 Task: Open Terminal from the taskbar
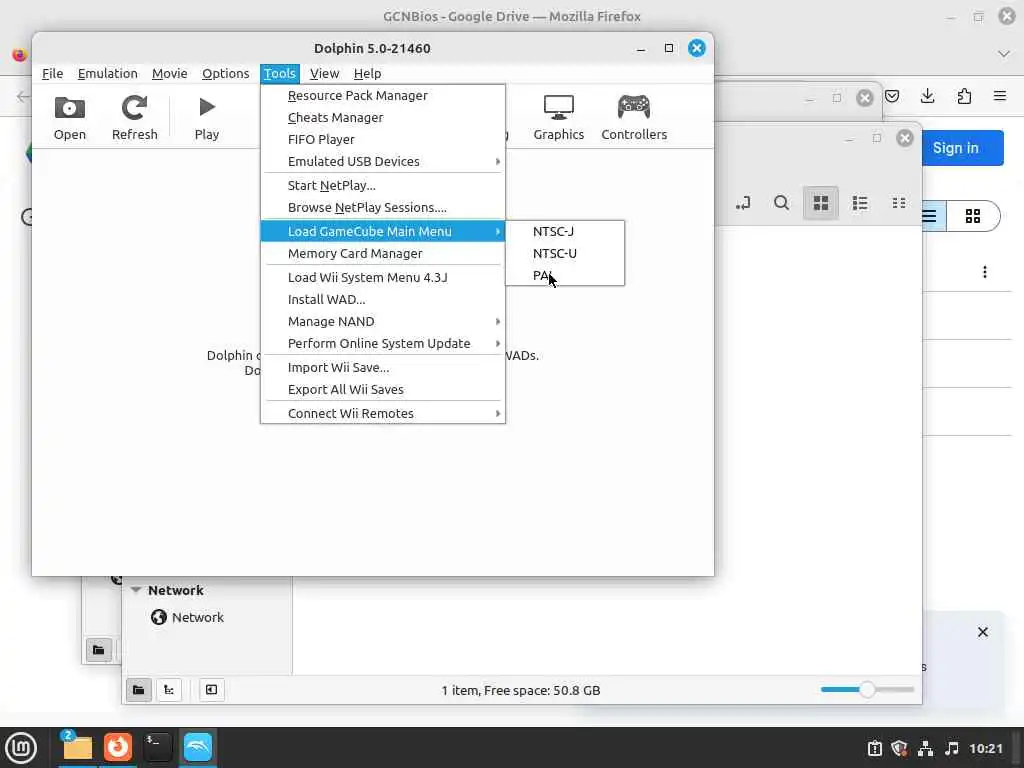click(x=157, y=748)
